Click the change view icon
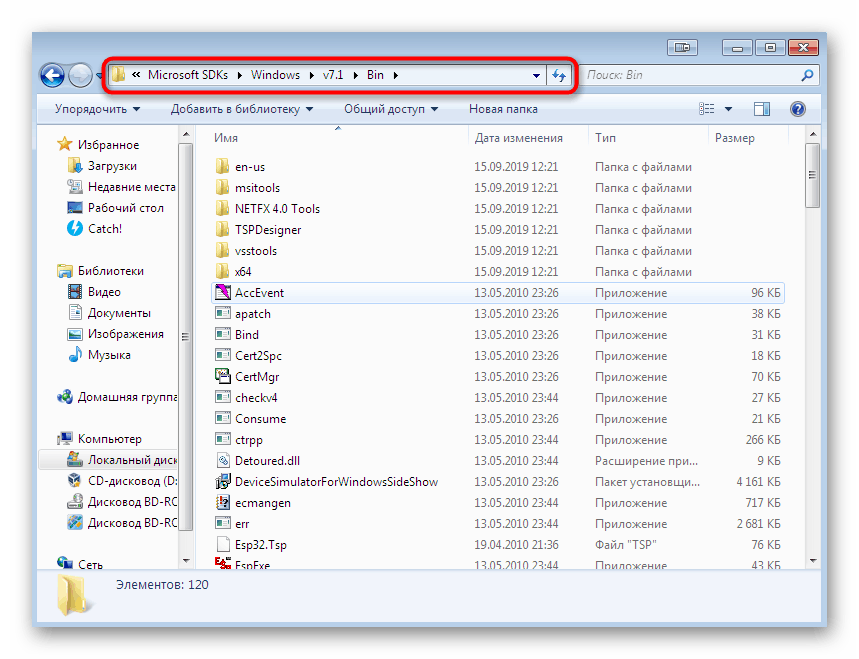This screenshot has width=859, height=659. click(x=707, y=109)
